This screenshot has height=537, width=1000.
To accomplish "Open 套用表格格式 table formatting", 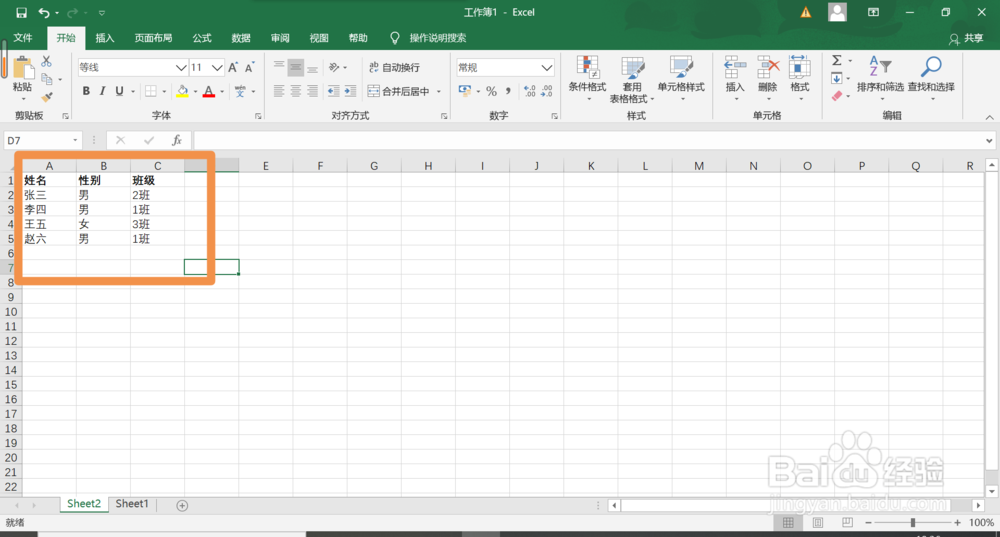I will [632, 79].
